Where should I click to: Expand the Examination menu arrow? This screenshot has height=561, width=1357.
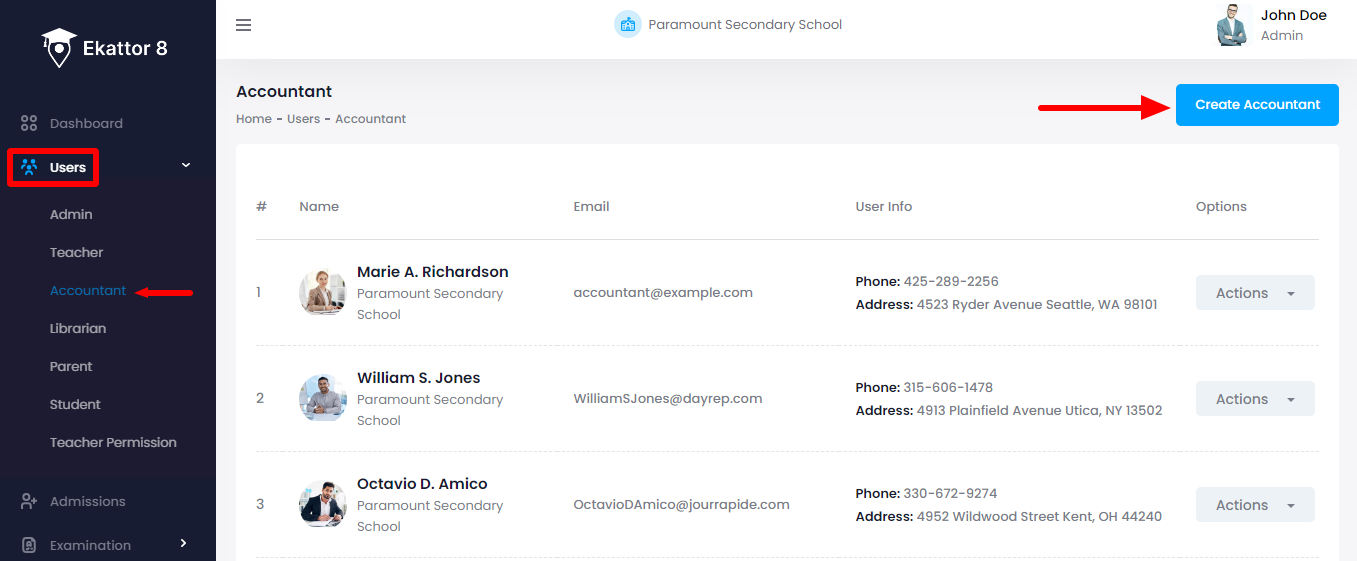pos(183,543)
